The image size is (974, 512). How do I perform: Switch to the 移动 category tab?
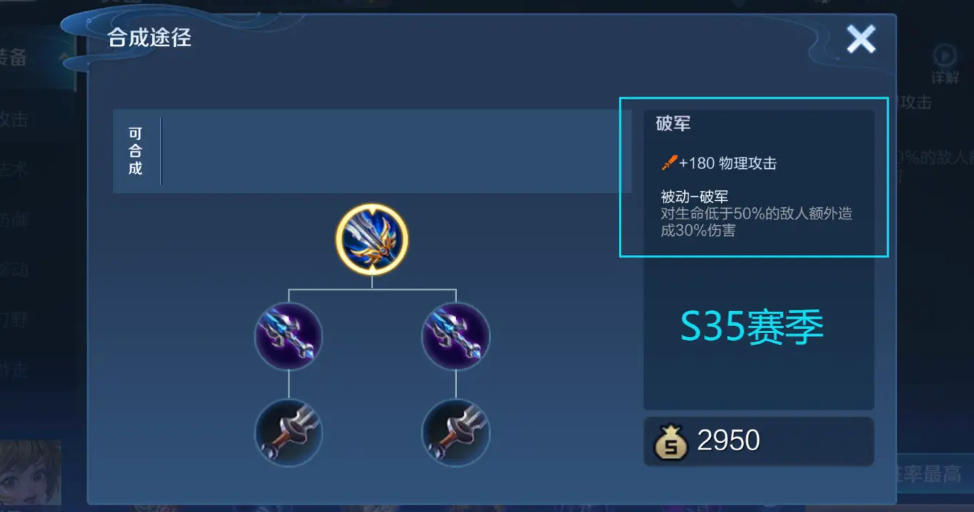14,270
